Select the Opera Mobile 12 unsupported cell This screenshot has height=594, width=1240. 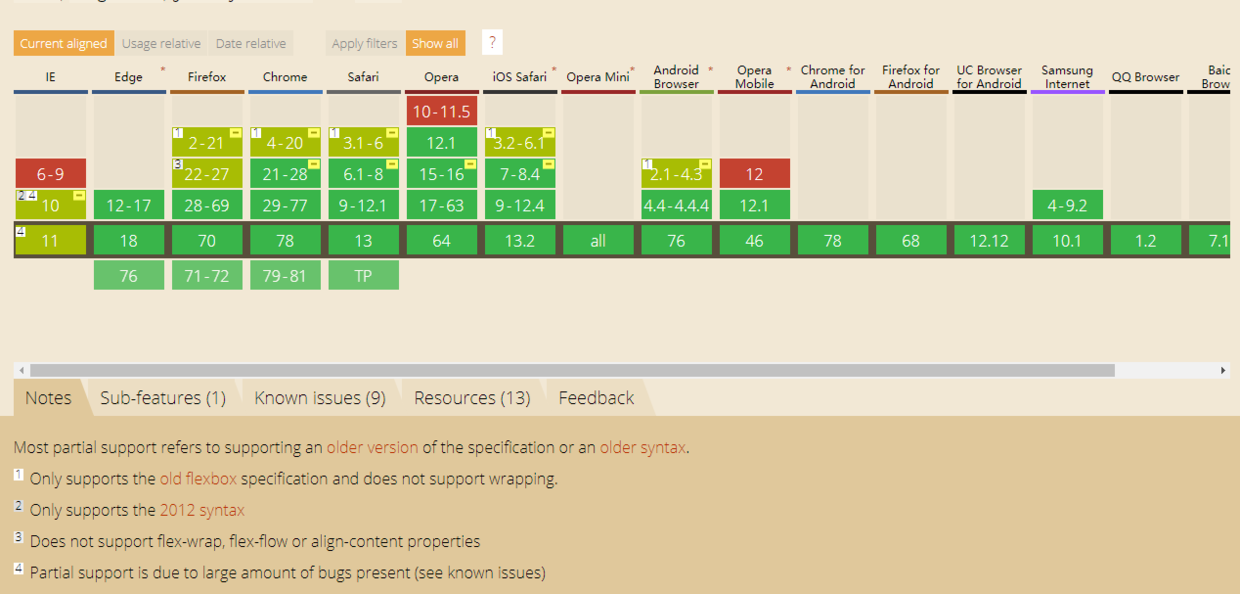click(x=754, y=174)
